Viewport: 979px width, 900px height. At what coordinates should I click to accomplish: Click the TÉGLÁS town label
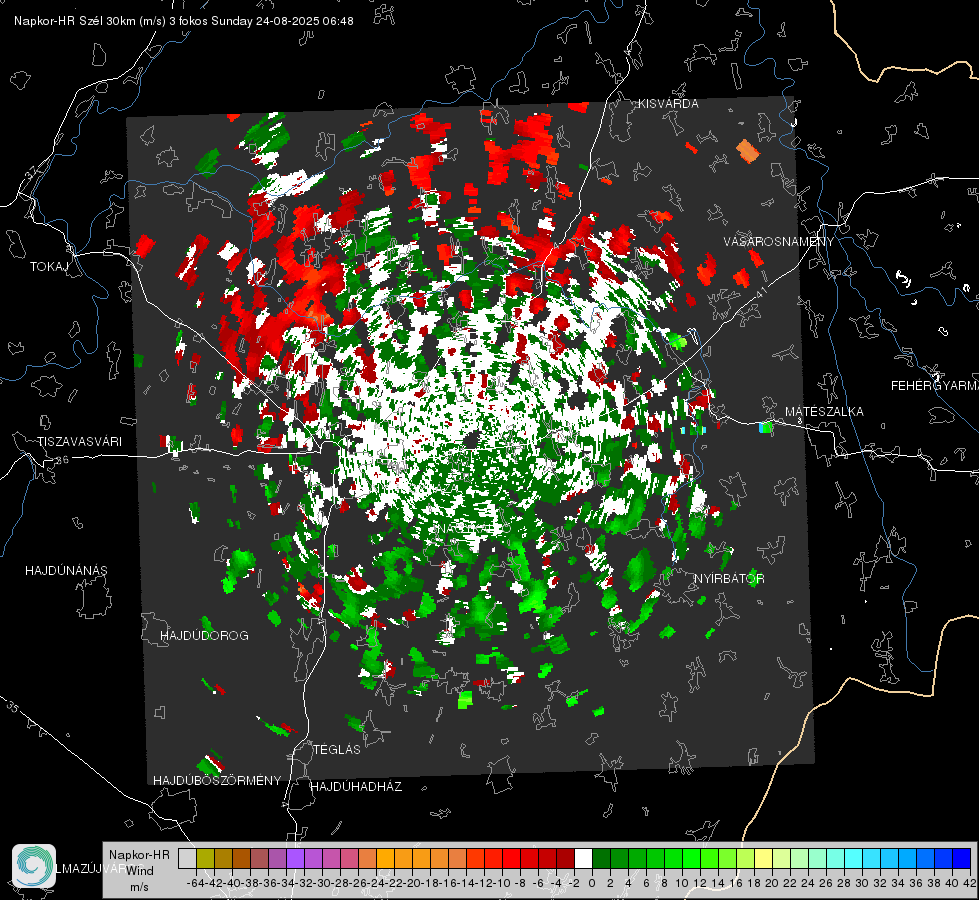click(337, 750)
